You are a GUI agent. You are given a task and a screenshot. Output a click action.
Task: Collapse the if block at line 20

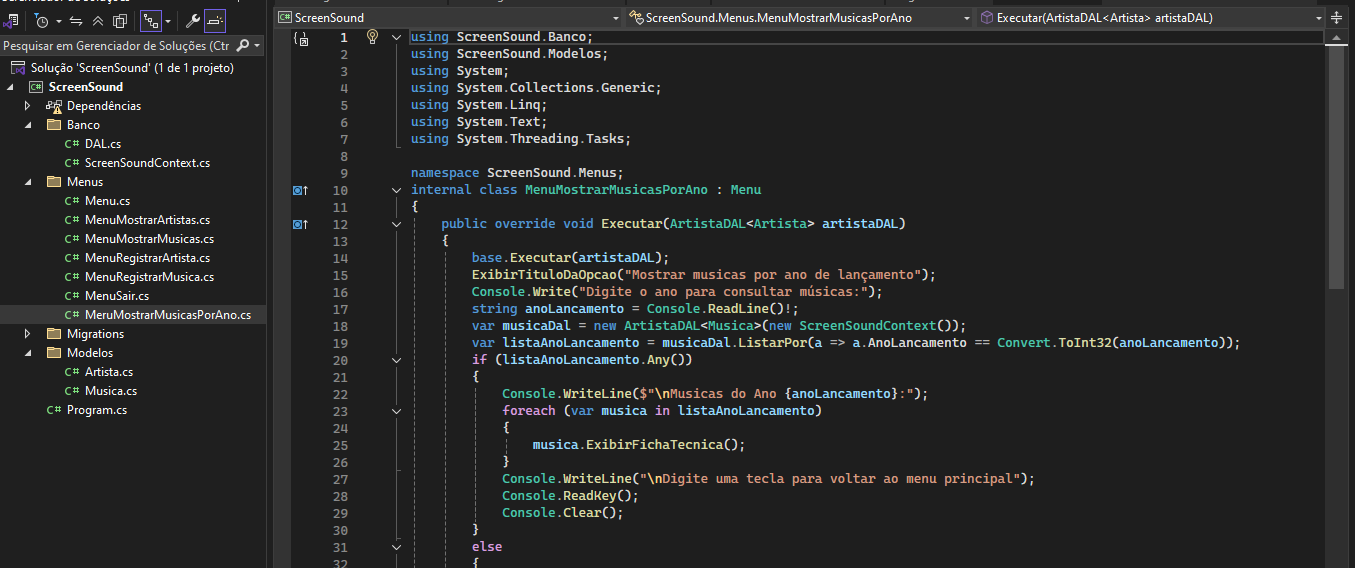pyautogui.click(x=397, y=360)
